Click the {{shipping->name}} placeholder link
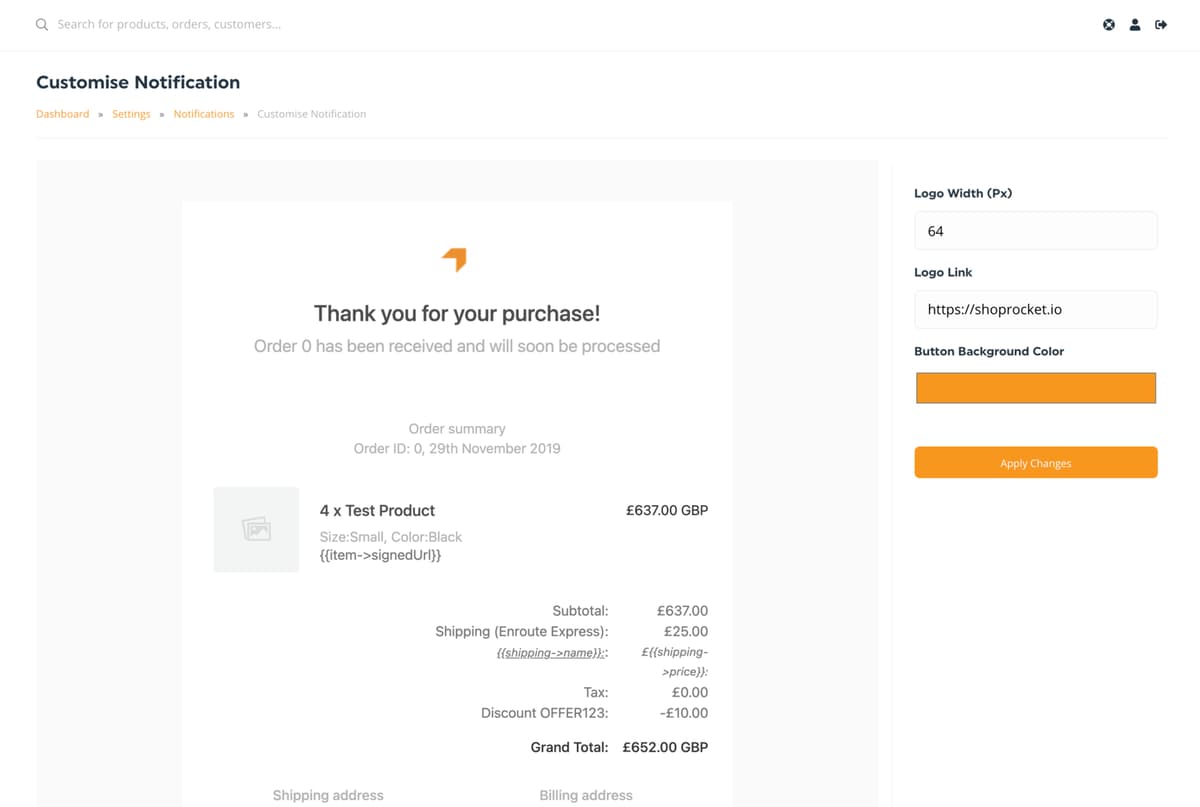 pos(552,652)
